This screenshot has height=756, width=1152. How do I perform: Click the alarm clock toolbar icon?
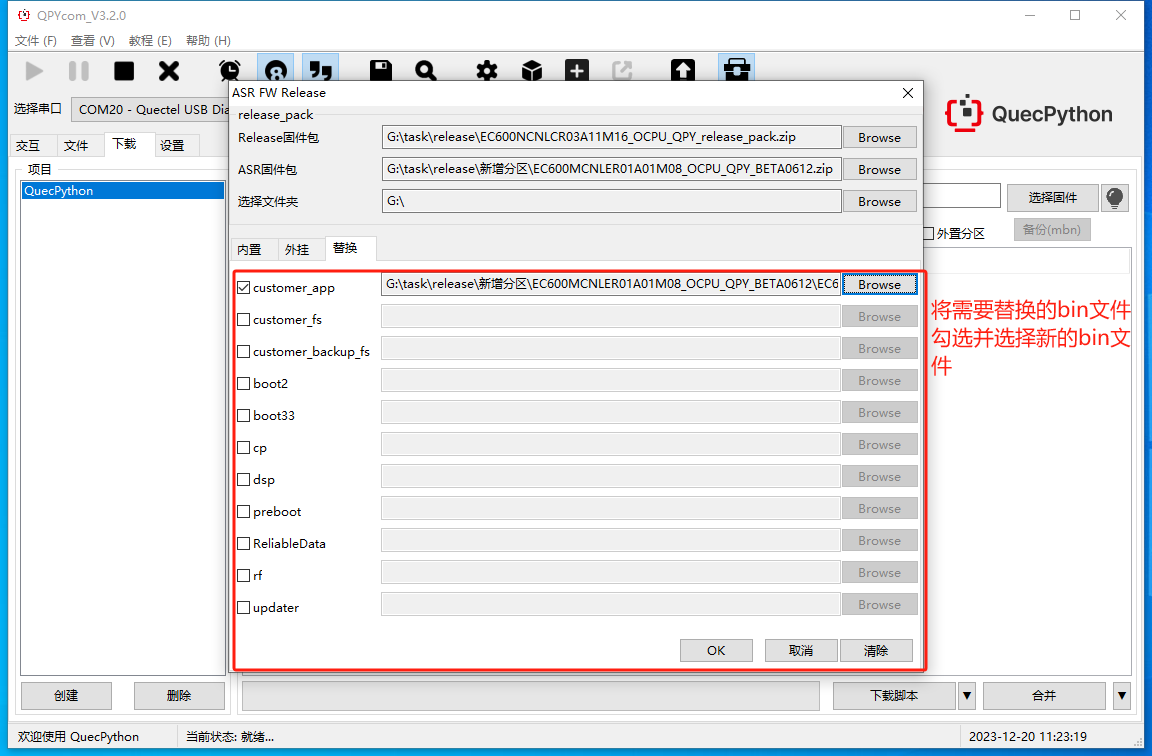pyautogui.click(x=230, y=71)
